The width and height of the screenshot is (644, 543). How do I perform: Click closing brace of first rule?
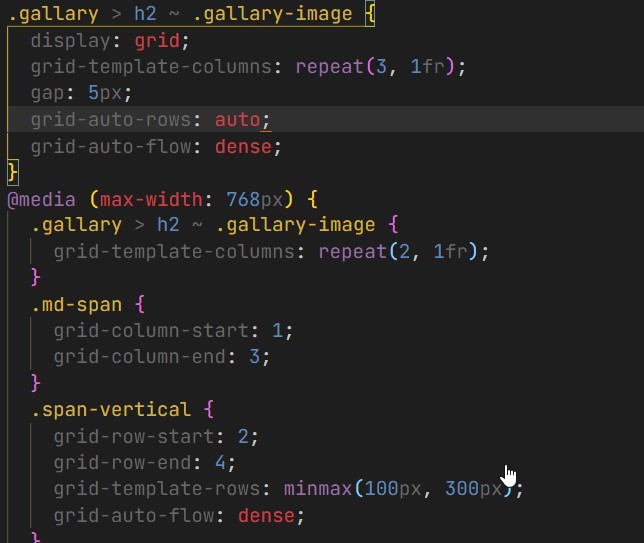(13, 172)
